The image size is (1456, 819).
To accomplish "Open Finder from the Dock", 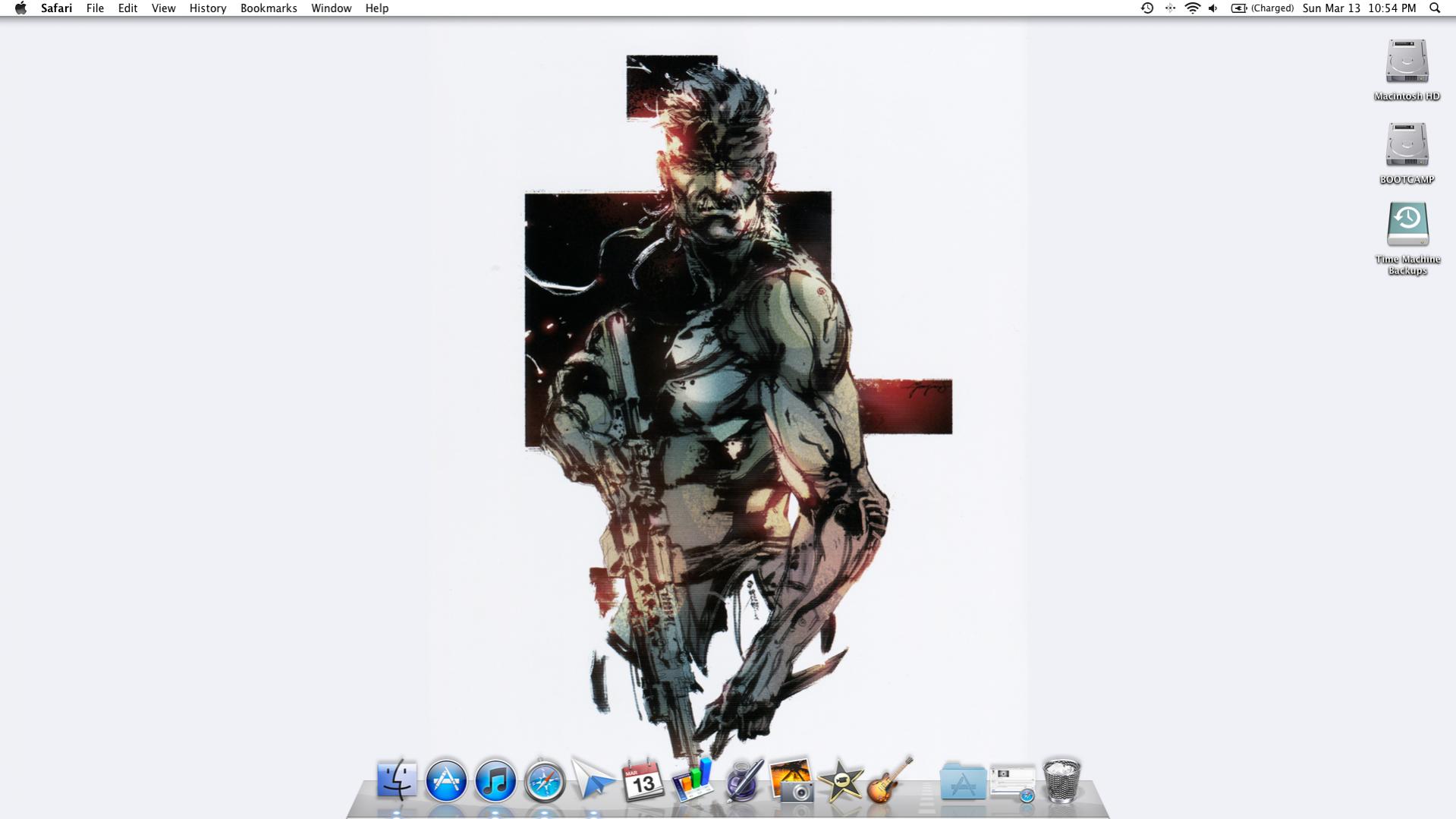I will pos(396,780).
